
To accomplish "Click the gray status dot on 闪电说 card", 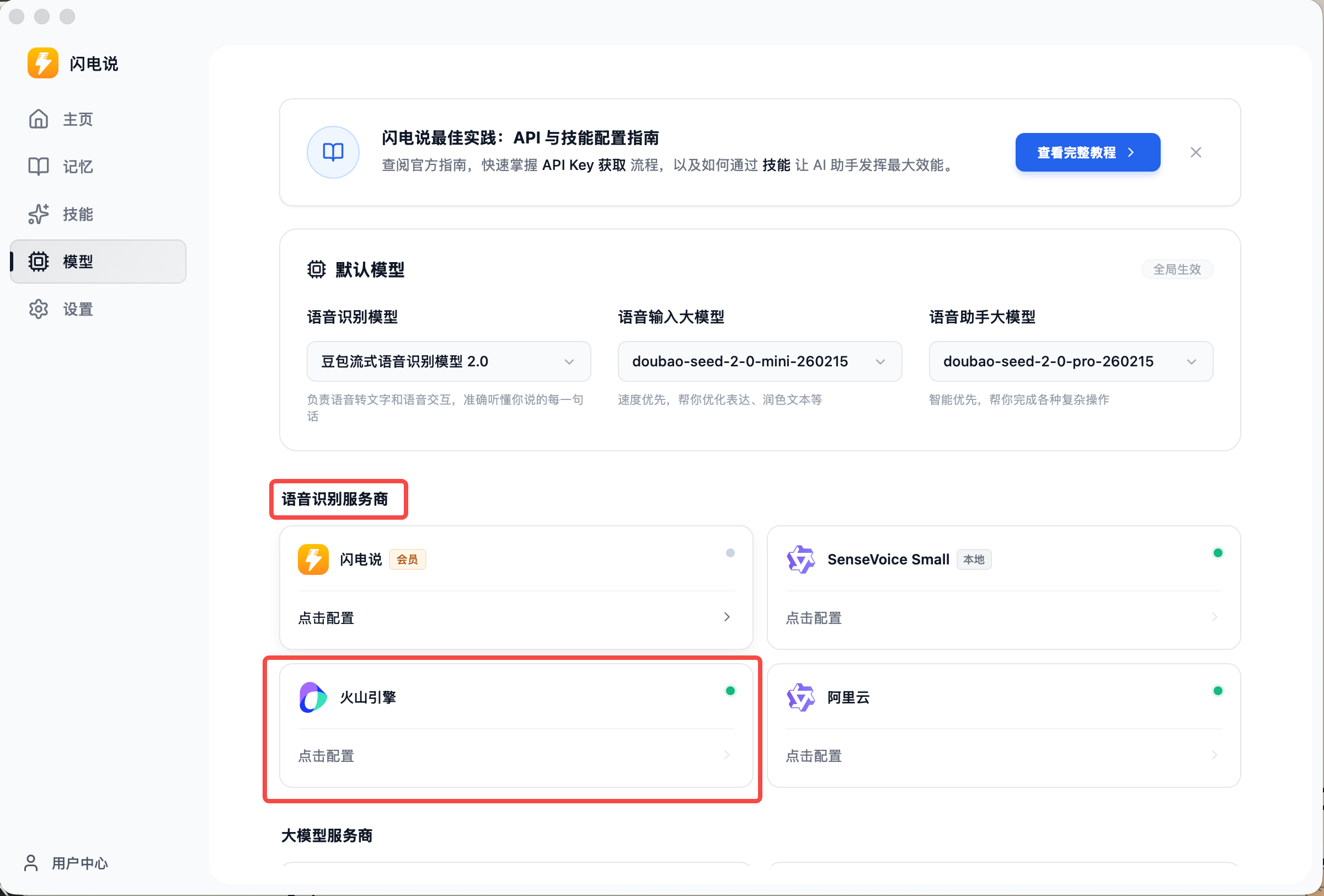I will click(730, 552).
